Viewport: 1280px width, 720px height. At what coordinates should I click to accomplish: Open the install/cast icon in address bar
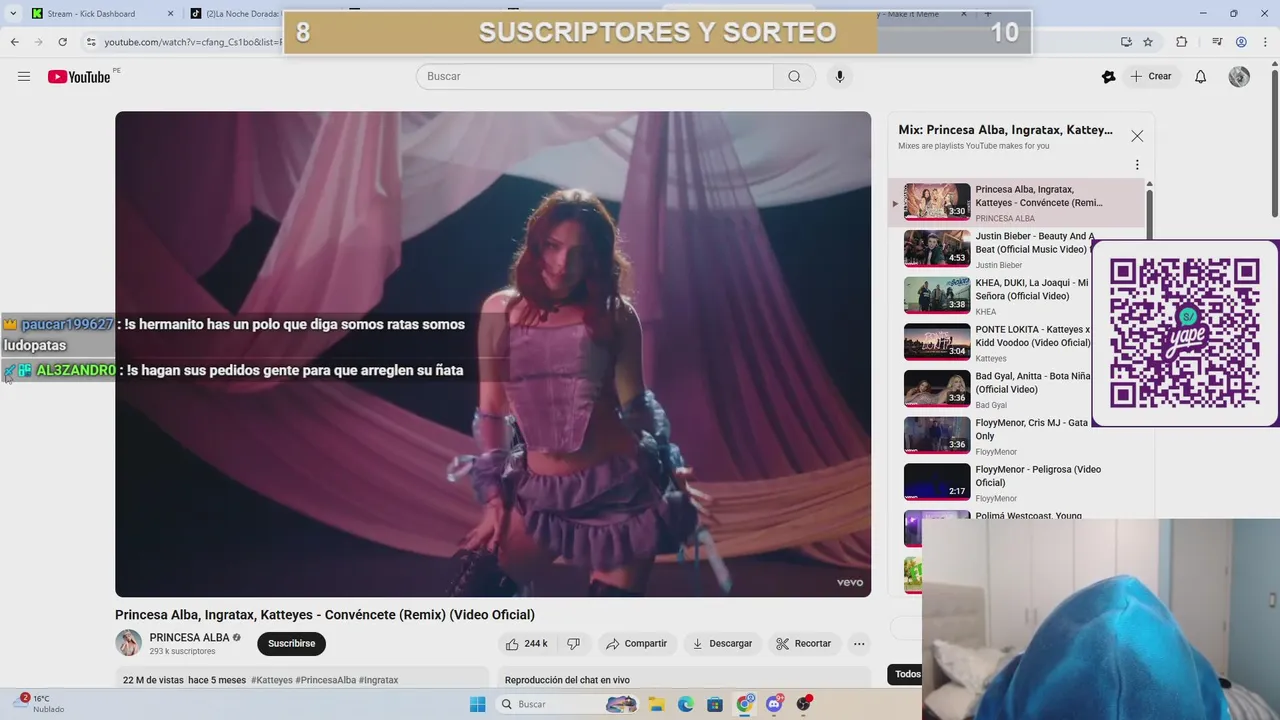1126,42
